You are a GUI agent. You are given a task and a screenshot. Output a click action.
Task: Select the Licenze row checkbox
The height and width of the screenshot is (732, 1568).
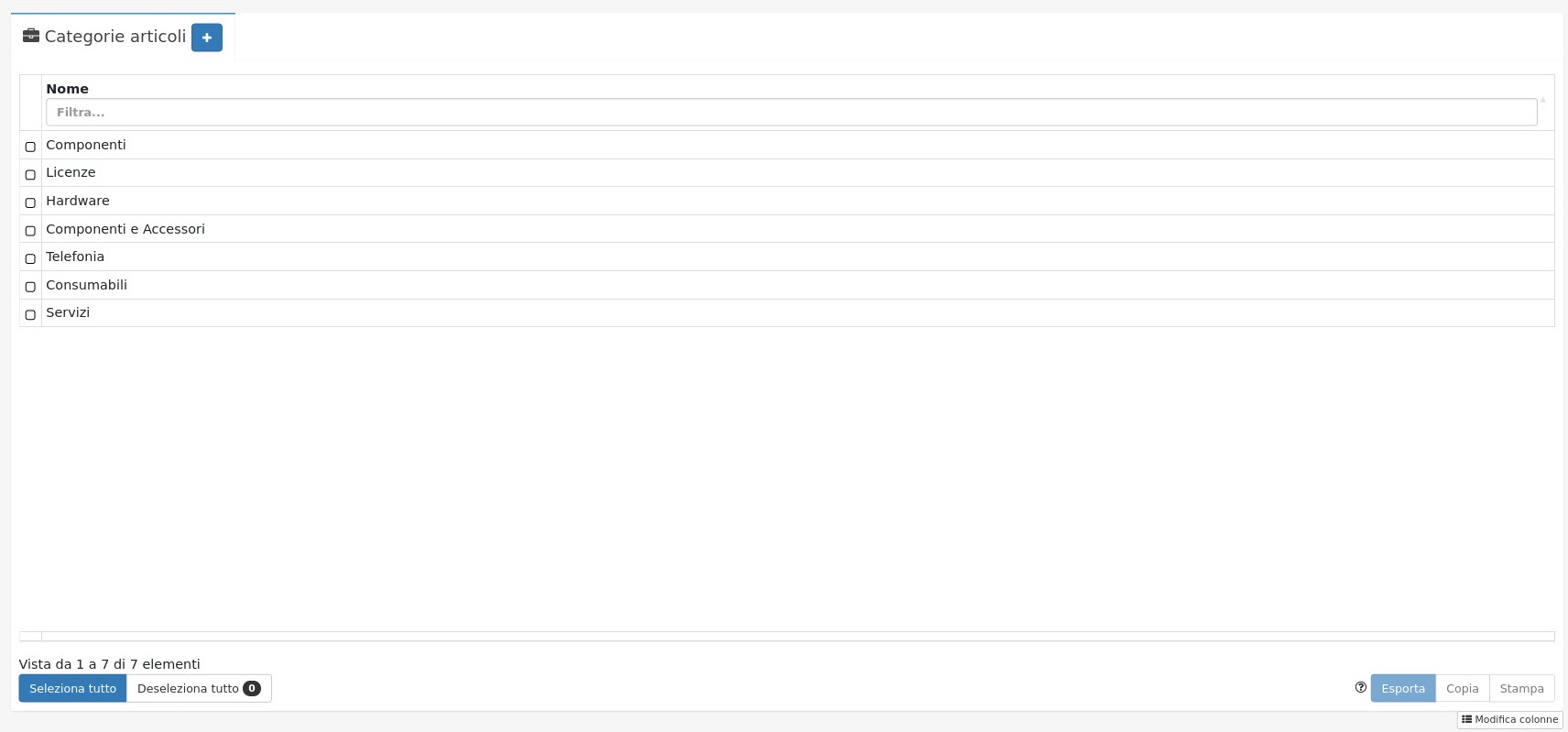(x=30, y=174)
